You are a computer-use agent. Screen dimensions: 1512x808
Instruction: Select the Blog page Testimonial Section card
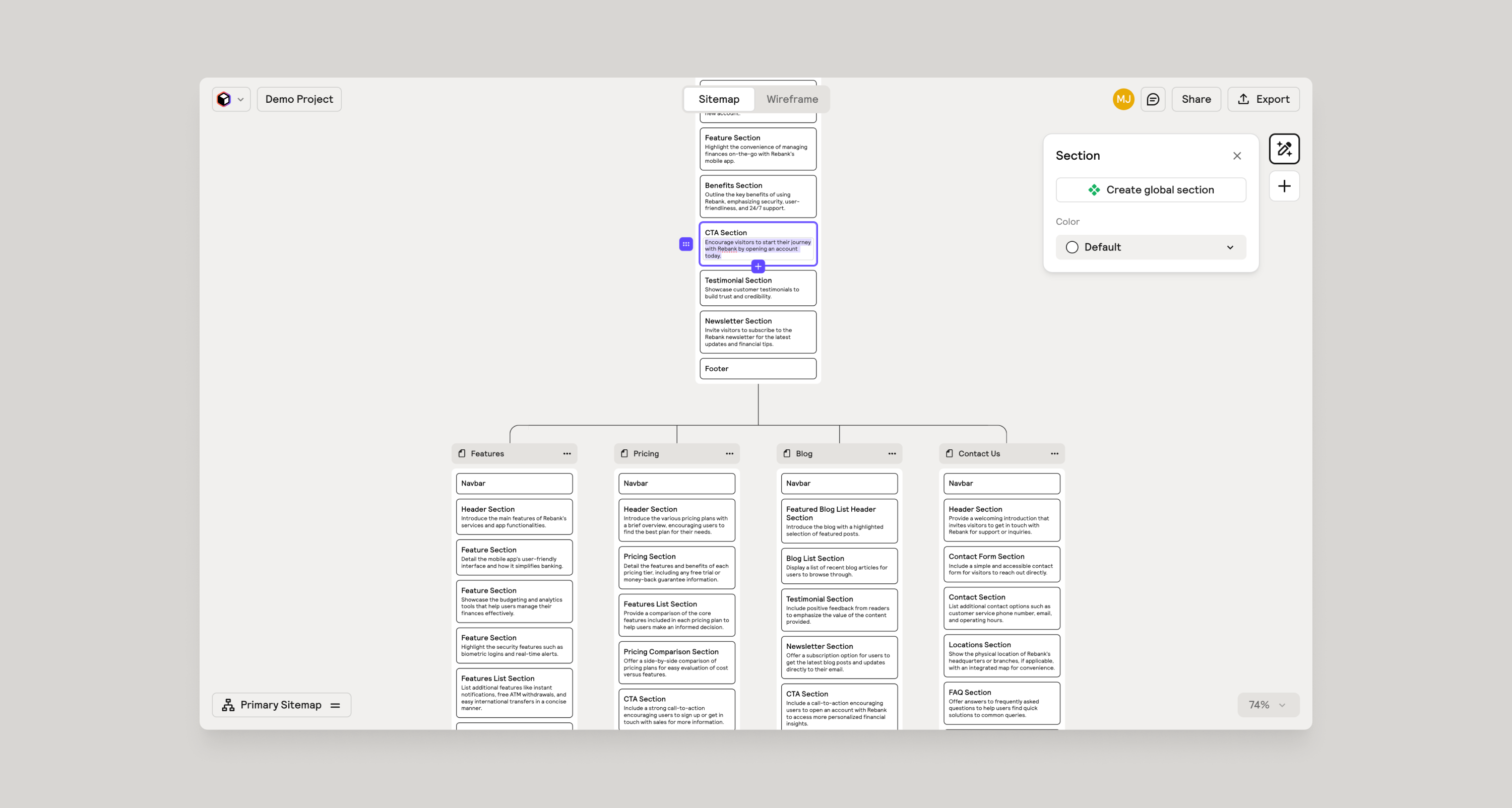[x=839, y=610]
